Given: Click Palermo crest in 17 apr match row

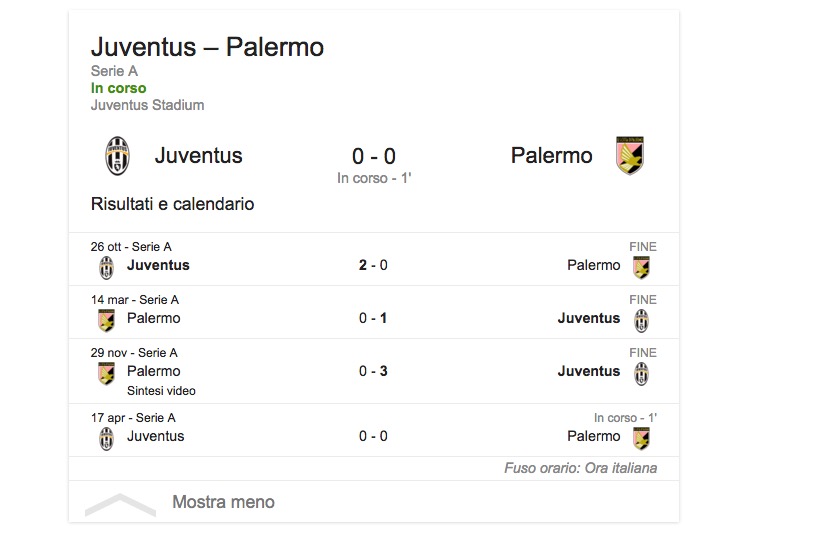Looking at the screenshot, I should 641,438.
